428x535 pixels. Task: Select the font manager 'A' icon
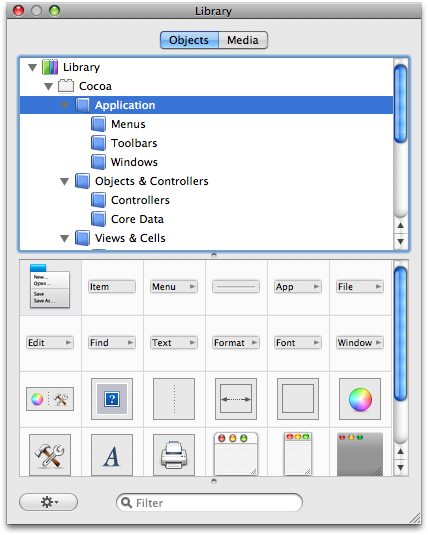pos(112,454)
